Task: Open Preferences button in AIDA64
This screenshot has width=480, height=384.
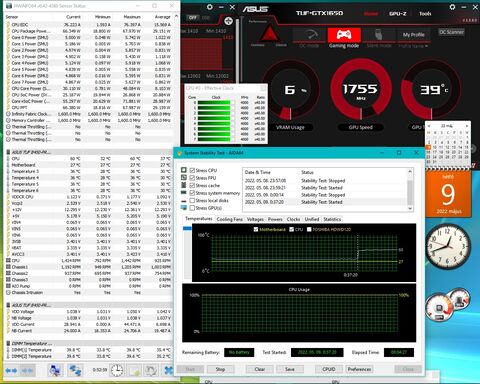Action: (x=359, y=369)
